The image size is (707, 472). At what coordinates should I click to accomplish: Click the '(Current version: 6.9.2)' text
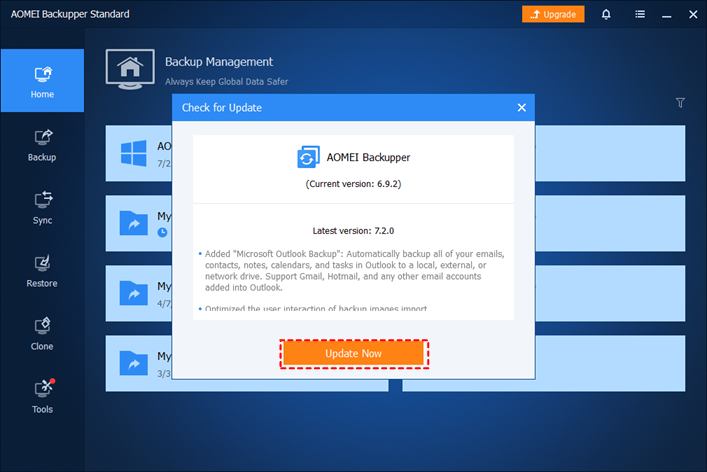(354, 184)
